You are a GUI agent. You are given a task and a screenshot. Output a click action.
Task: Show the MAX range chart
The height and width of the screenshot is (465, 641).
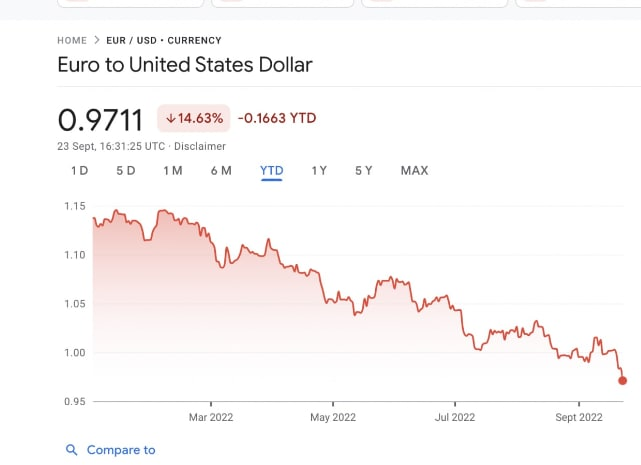pyautogui.click(x=414, y=171)
